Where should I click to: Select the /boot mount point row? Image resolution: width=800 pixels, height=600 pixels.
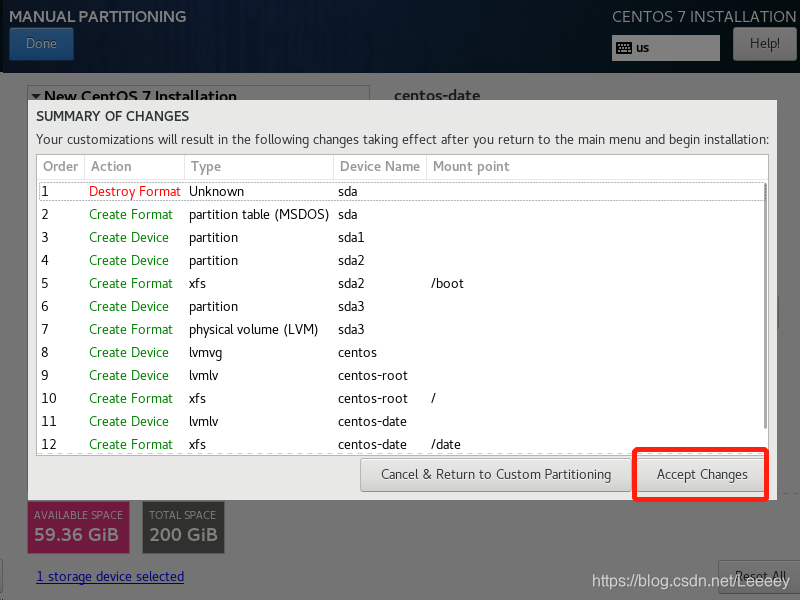(x=402, y=283)
